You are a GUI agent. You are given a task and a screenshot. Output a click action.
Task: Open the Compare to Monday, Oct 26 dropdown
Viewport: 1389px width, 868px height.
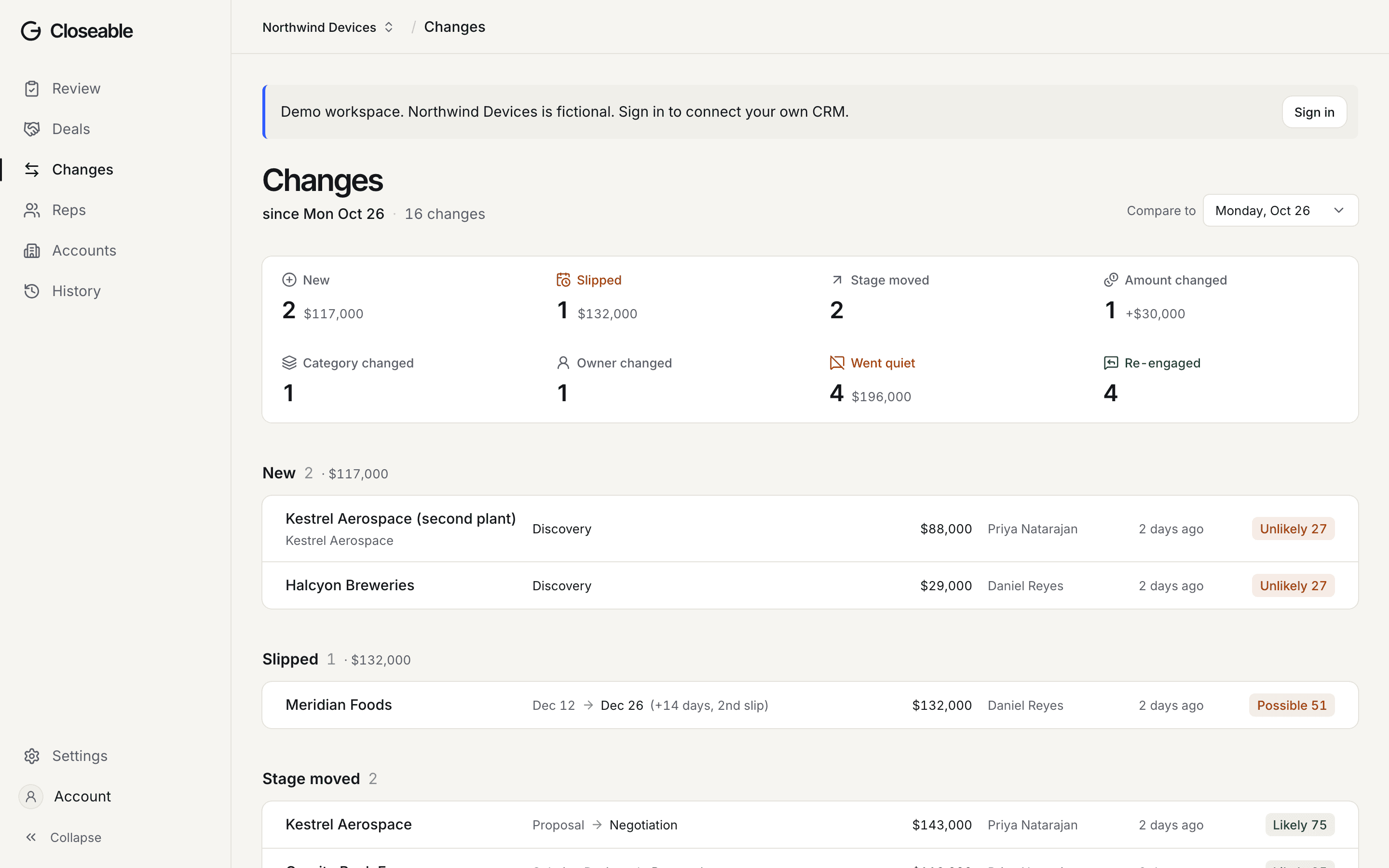[x=1280, y=210]
